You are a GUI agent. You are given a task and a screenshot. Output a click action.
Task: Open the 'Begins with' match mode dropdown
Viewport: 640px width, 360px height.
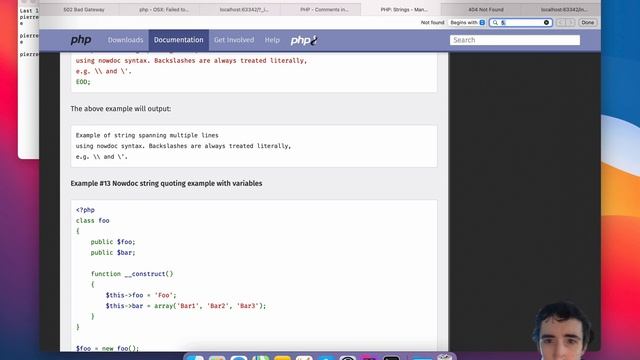coord(467,22)
